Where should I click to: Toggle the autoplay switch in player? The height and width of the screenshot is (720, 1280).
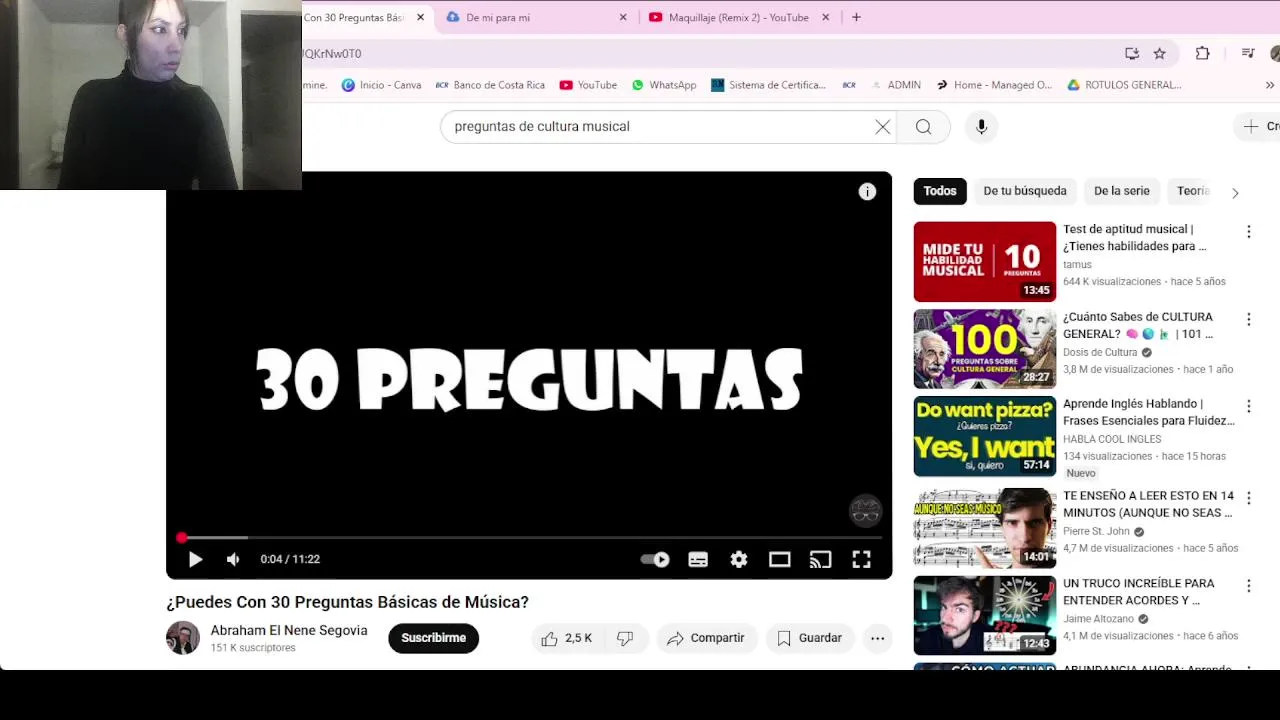[655, 560]
